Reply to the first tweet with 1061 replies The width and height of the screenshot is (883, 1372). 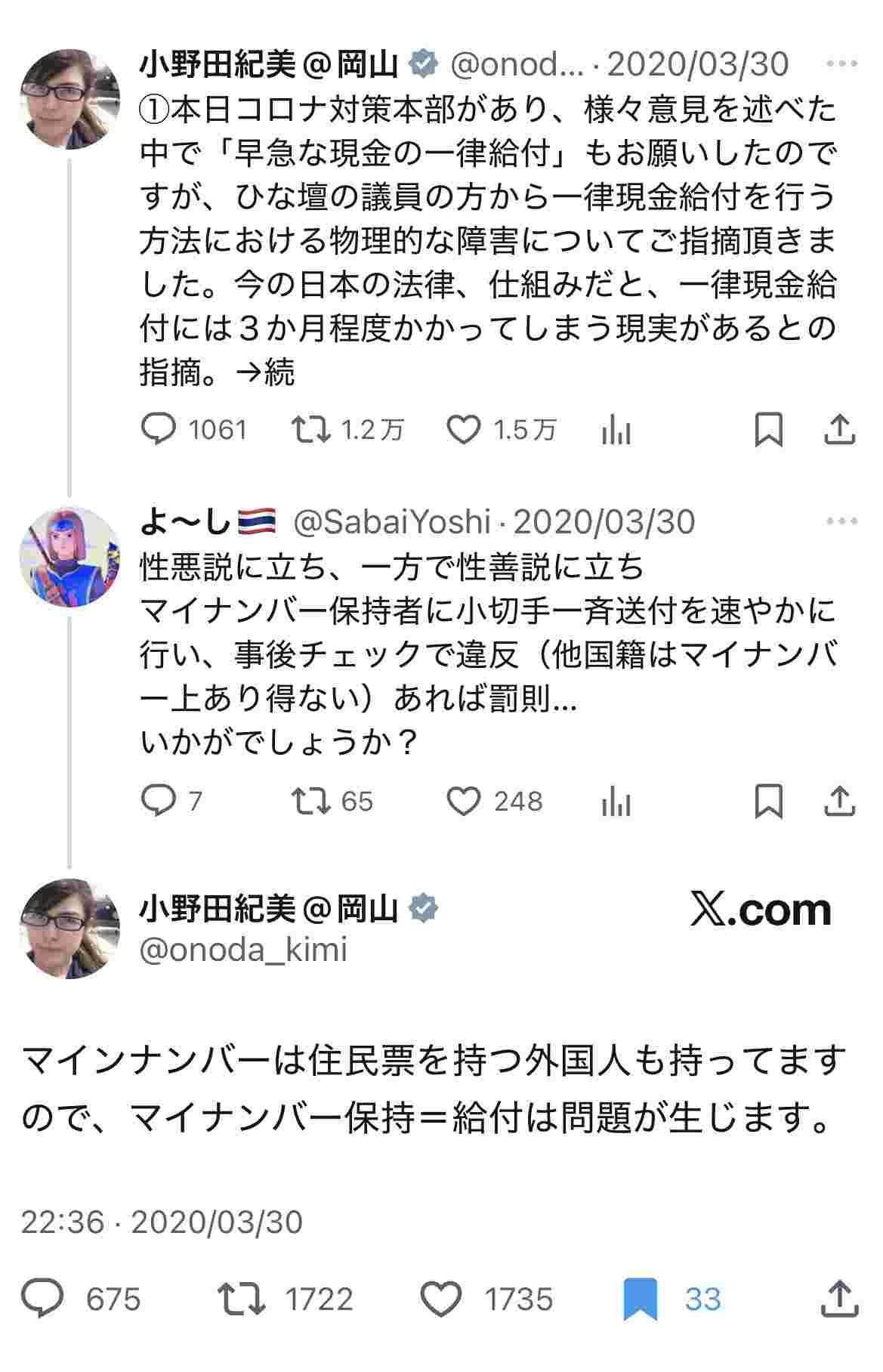pos(159,430)
